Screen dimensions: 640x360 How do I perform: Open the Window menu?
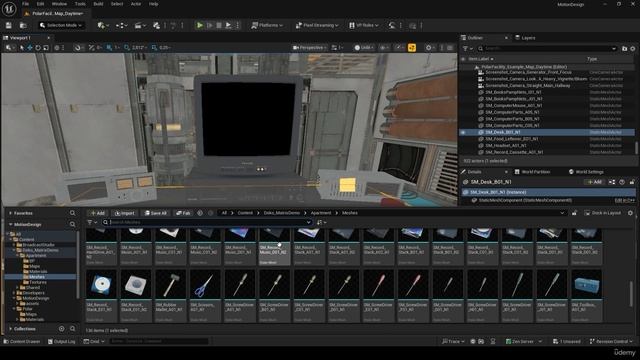click(59, 4)
